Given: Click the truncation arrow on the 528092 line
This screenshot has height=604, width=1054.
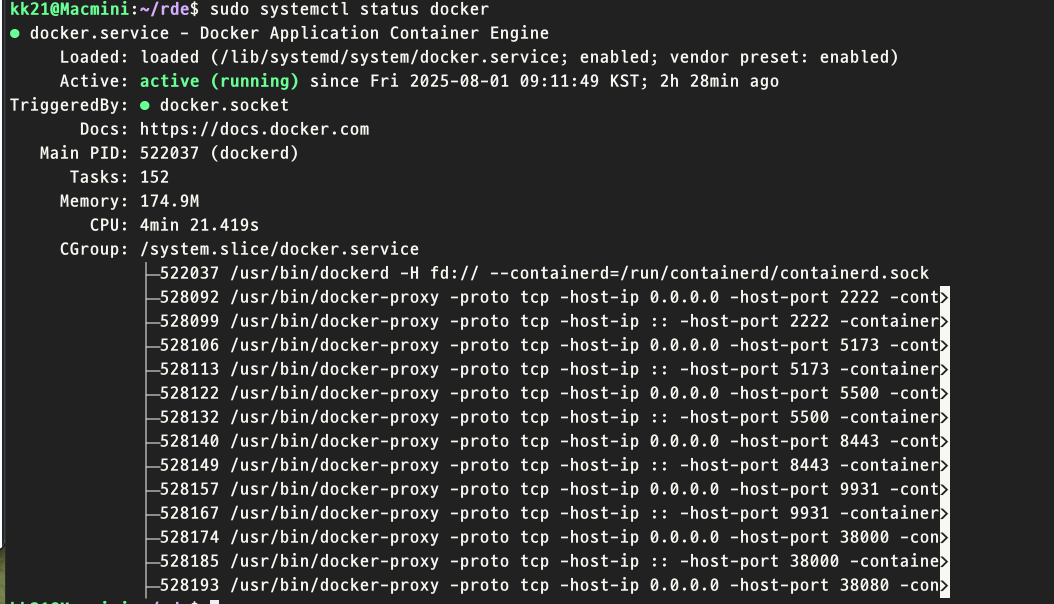Looking at the screenshot, I should point(944,297).
